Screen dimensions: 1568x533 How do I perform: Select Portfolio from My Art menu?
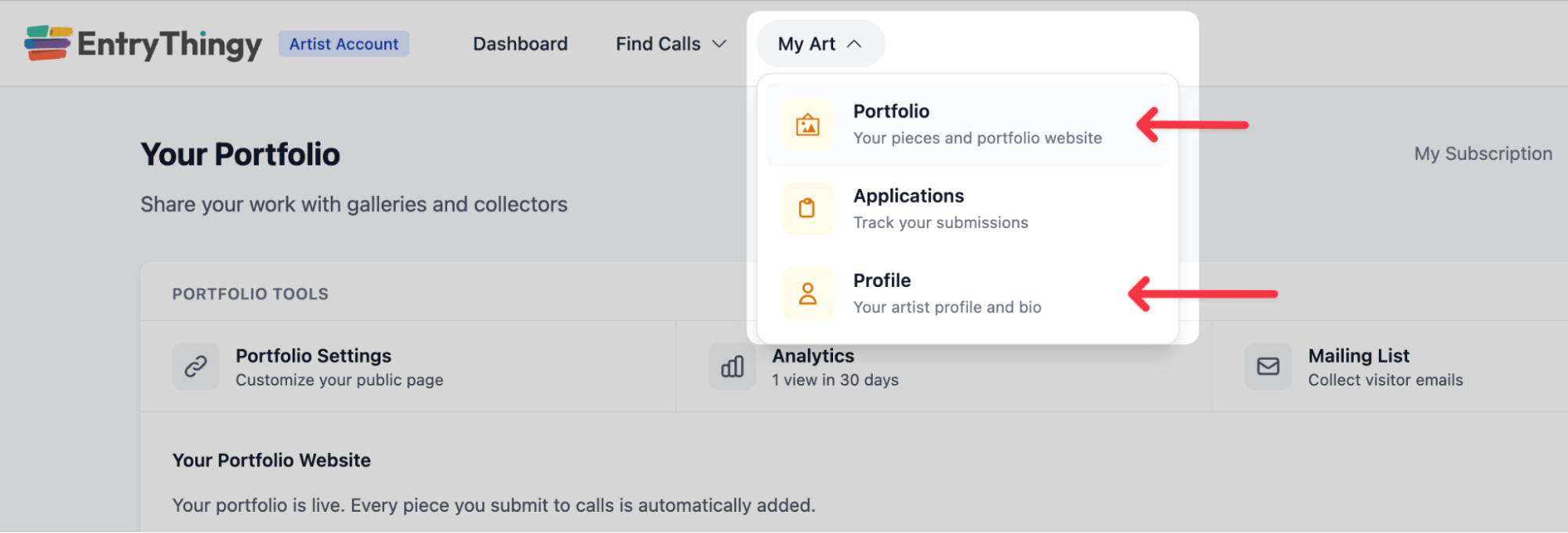click(891, 111)
